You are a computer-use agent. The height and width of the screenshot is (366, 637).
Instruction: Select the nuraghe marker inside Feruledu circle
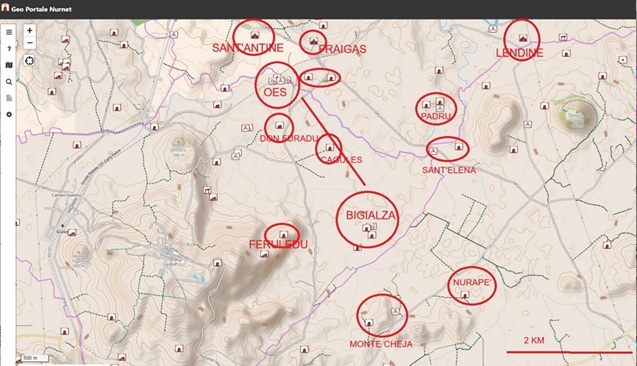pos(284,234)
